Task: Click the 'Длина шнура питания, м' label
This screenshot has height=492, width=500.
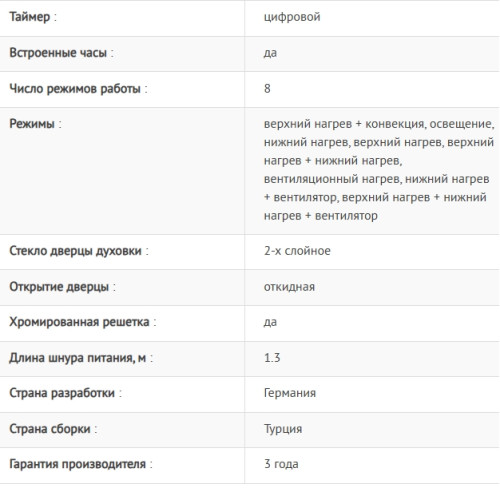Action: [78, 358]
